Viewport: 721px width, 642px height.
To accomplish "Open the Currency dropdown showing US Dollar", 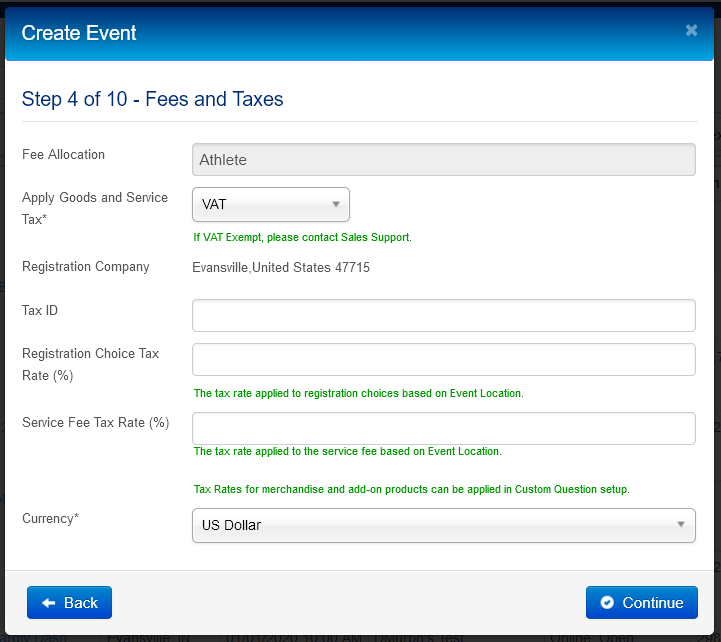I will [444, 525].
